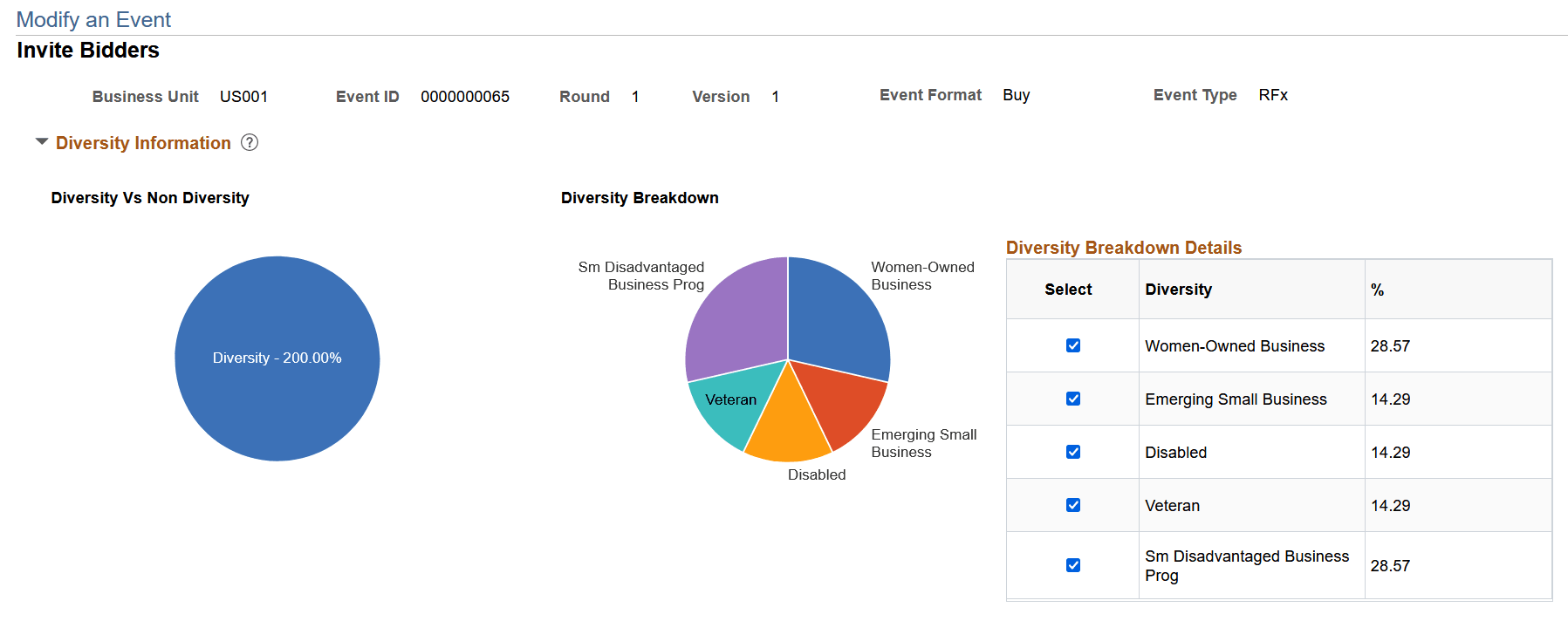Click the 14.29 value in Veteran row

click(1390, 506)
